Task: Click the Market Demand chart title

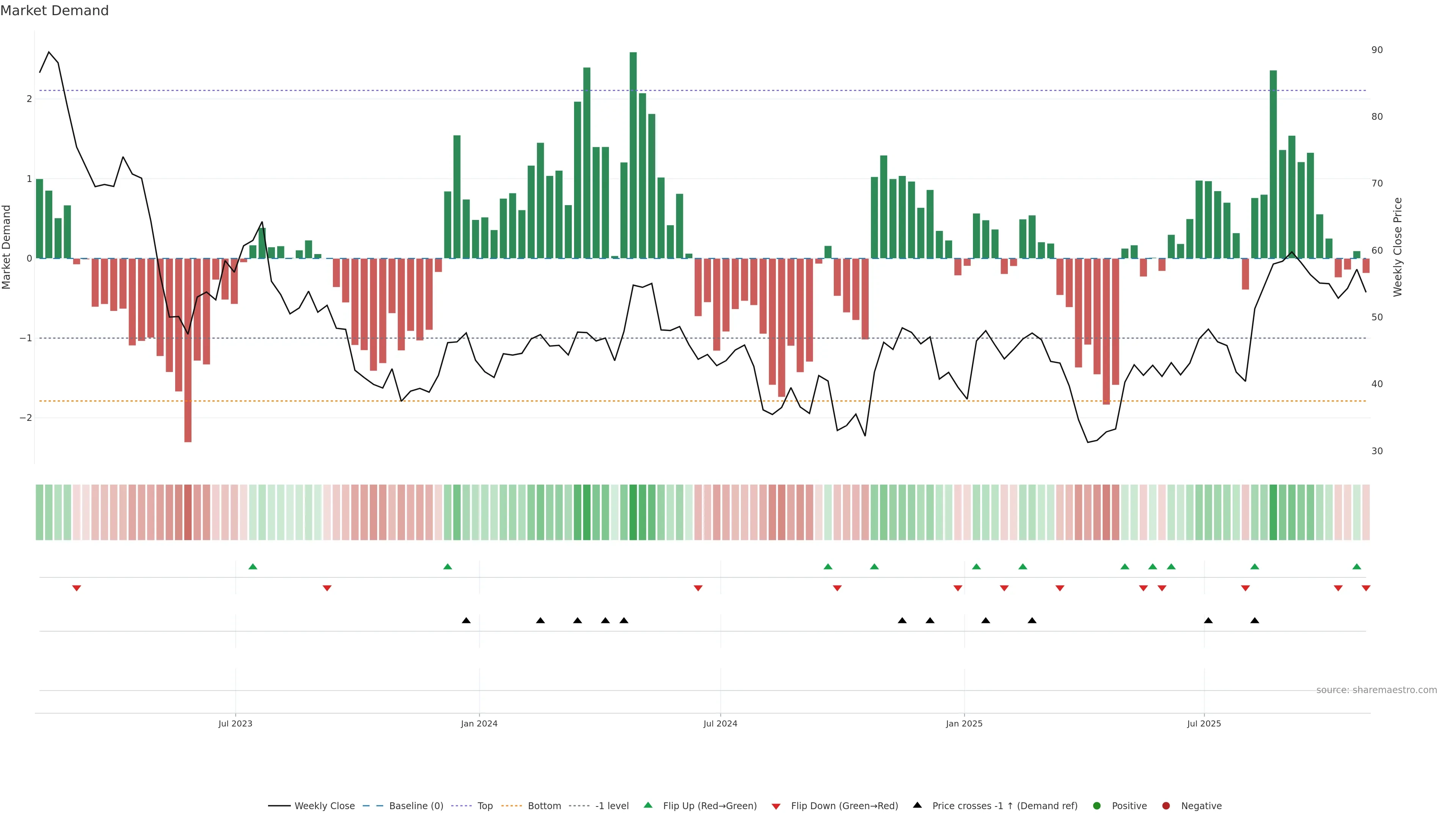Action: pyautogui.click(x=54, y=11)
